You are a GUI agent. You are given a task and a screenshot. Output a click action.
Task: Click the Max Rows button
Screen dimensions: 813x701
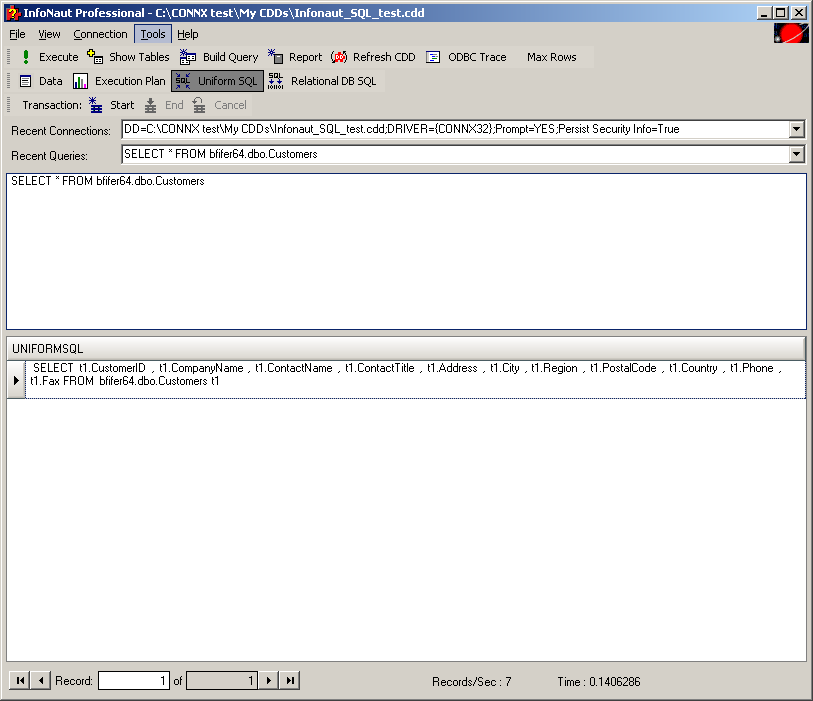click(552, 57)
